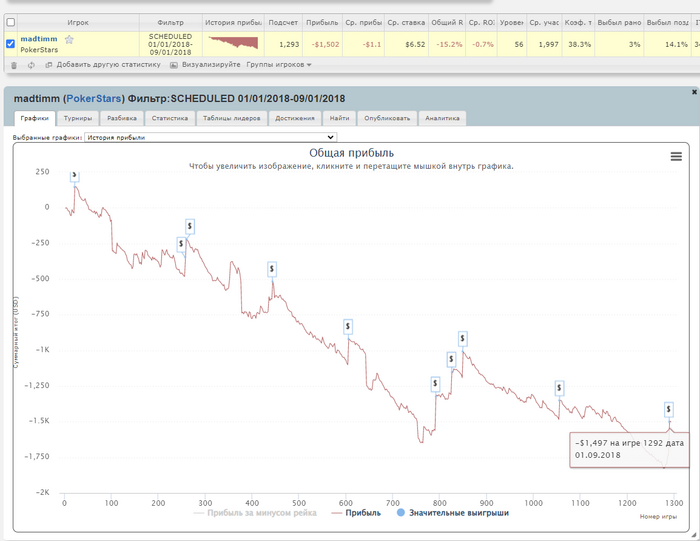The image size is (700, 541).
Task: Toggle 'Прибыль за минусом рейка' legend series
Action: click(255, 513)
